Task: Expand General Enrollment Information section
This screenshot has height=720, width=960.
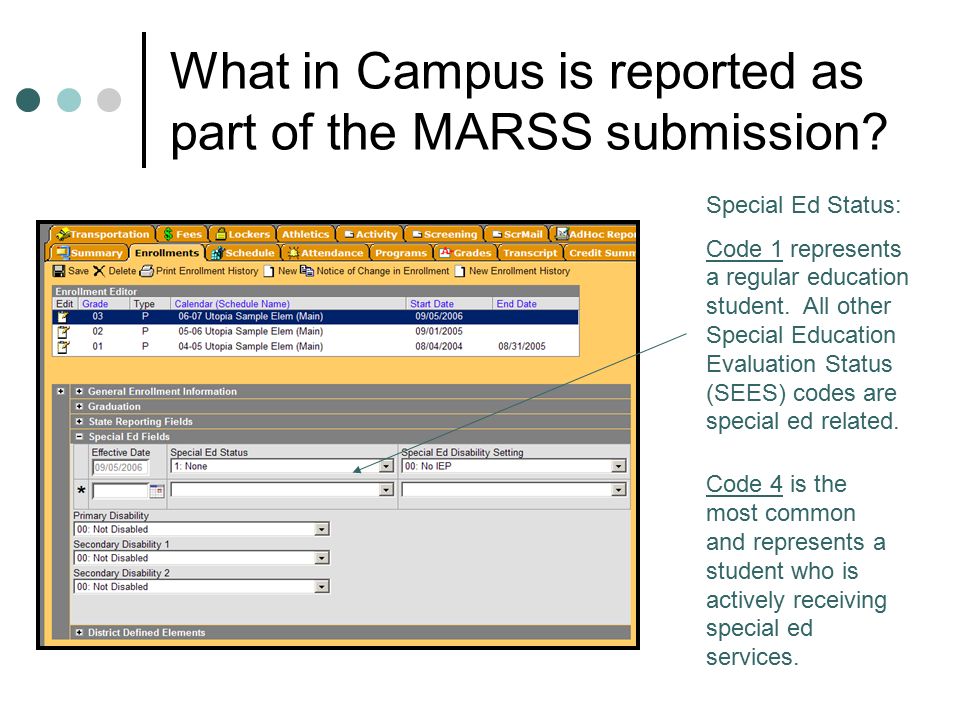Action: point(79,391)
